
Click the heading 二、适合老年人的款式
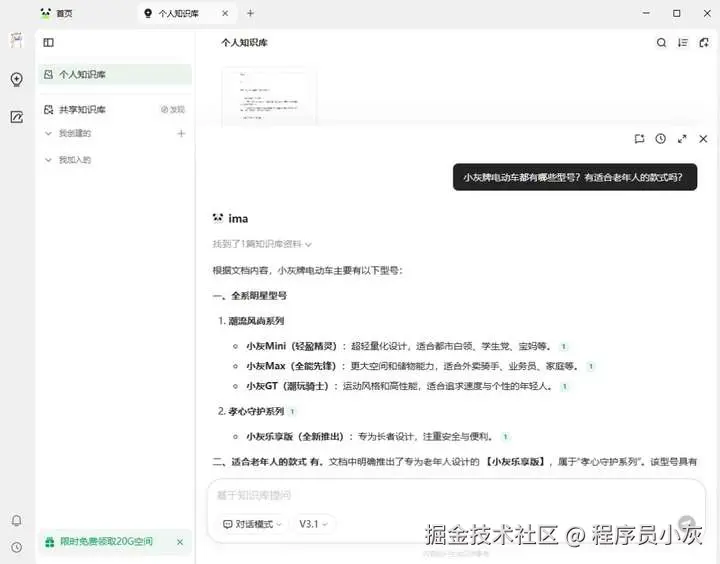tap(259, 462)
